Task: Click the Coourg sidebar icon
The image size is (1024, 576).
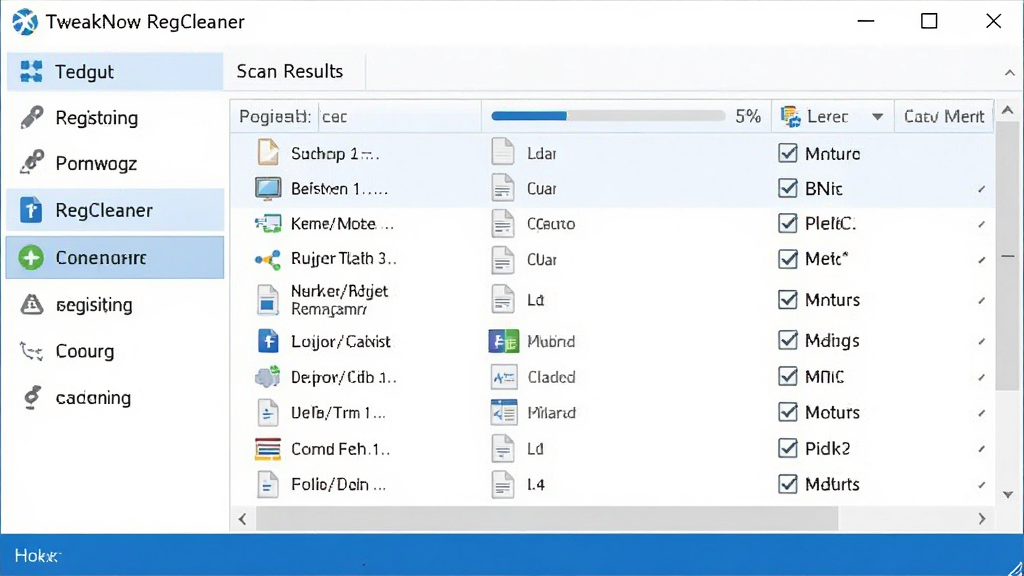Action: coord(31,351)
